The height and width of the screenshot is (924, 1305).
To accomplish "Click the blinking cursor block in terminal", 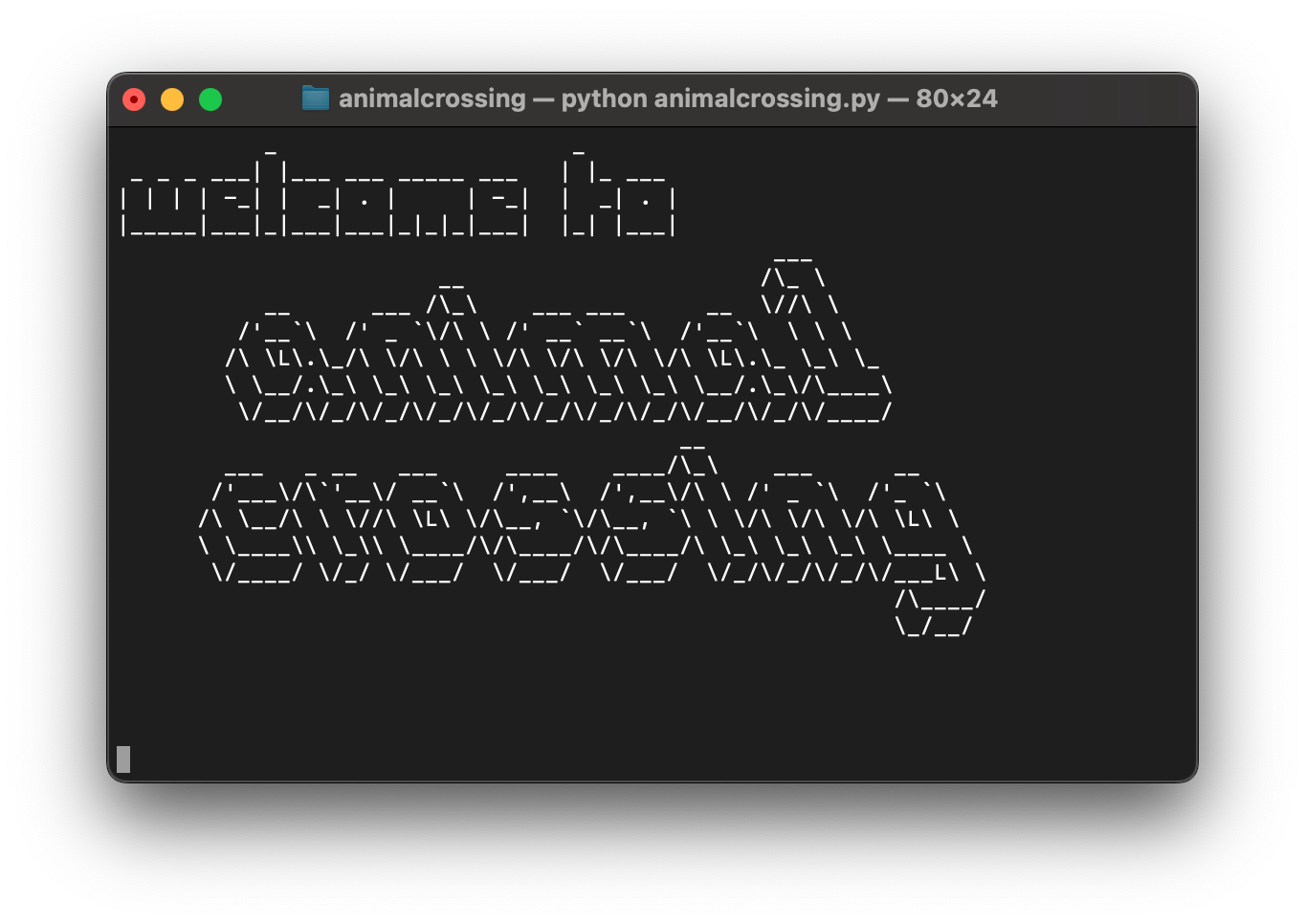I will pos(123,759).
